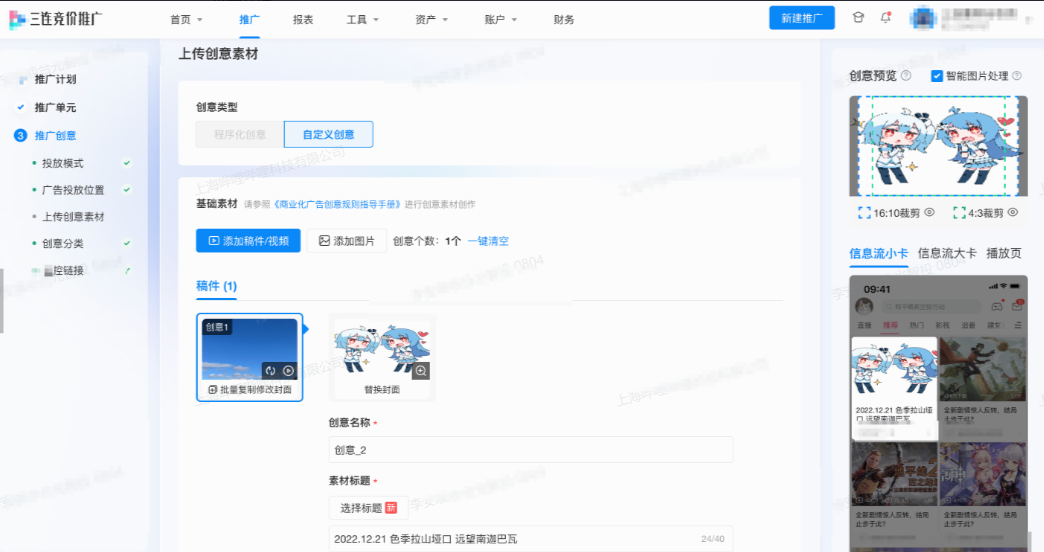1044x552 pixels.
Task: Click the user avatar in header
Action: click(923, 18)
